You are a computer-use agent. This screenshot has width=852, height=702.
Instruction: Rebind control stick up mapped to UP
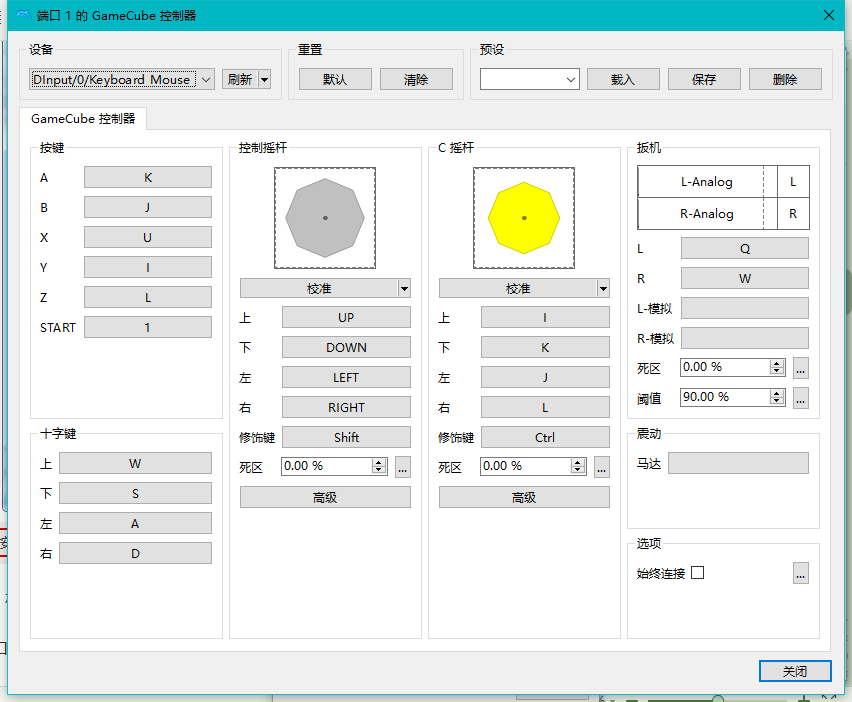point(346,317)
